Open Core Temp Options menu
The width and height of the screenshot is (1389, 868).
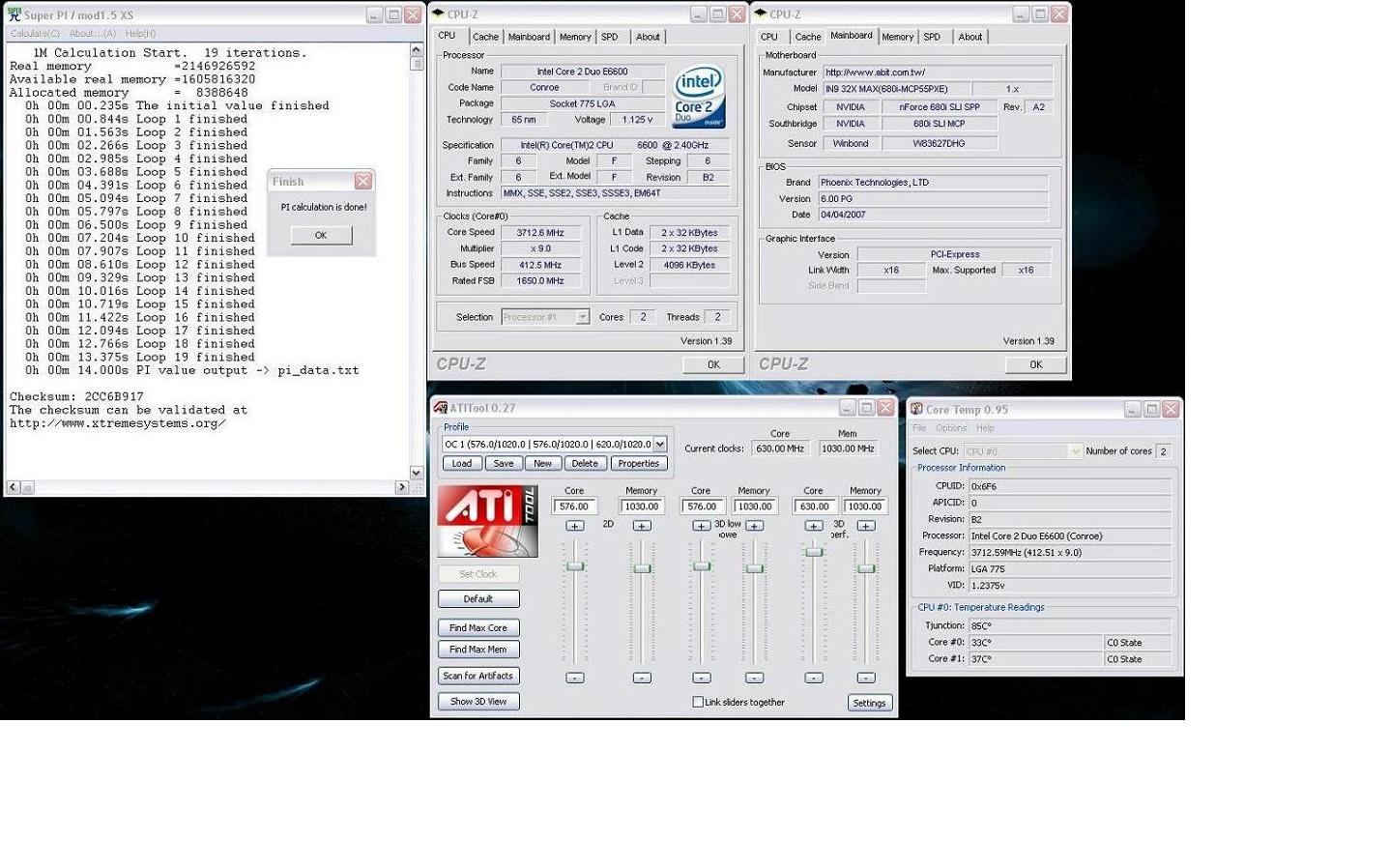951,428
